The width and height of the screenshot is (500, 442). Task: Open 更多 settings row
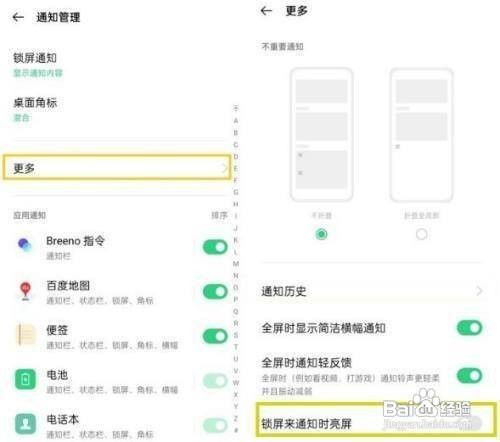click(117, 168)
